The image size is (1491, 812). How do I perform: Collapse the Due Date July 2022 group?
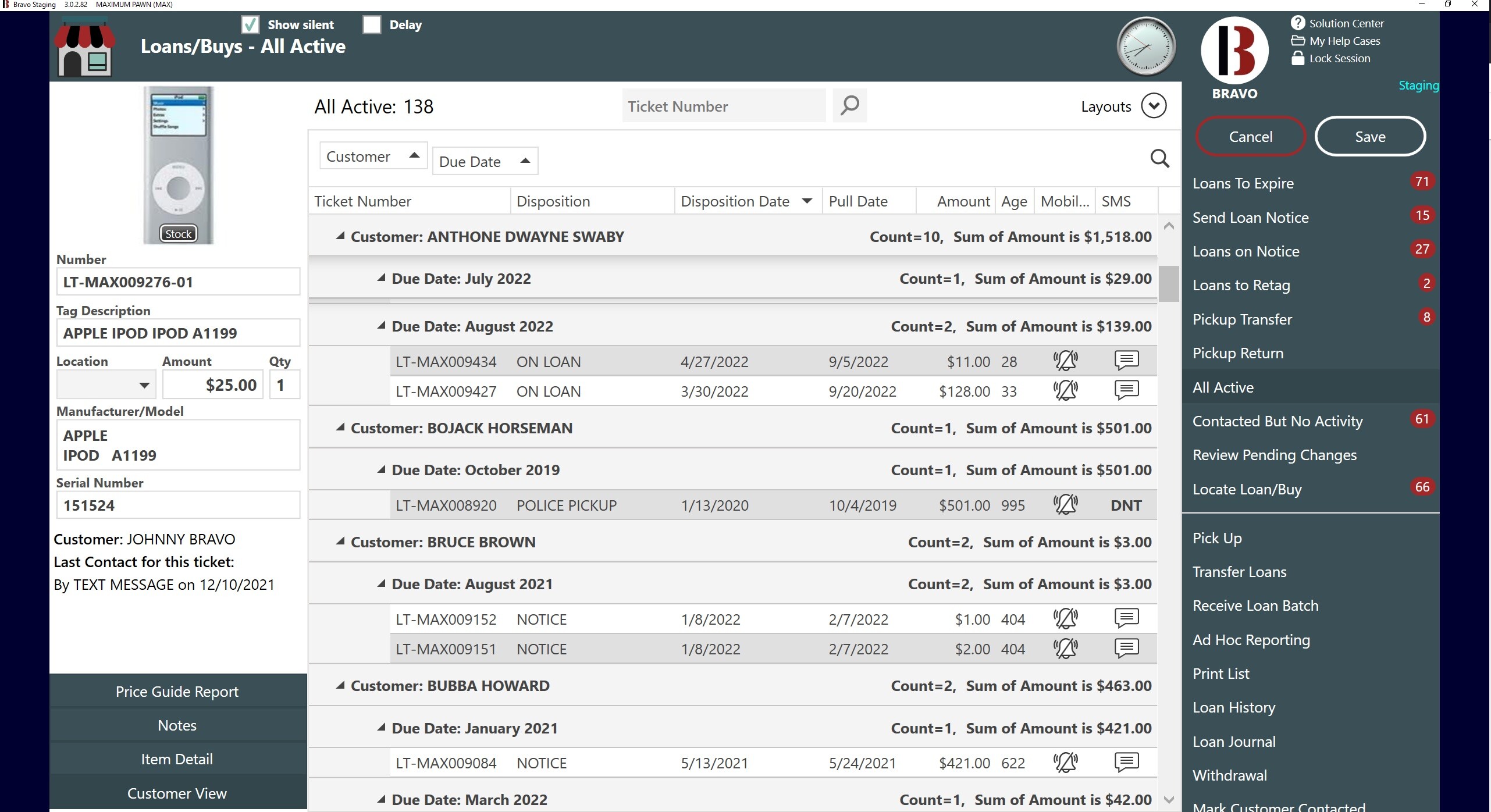click(x=381, y=278)
